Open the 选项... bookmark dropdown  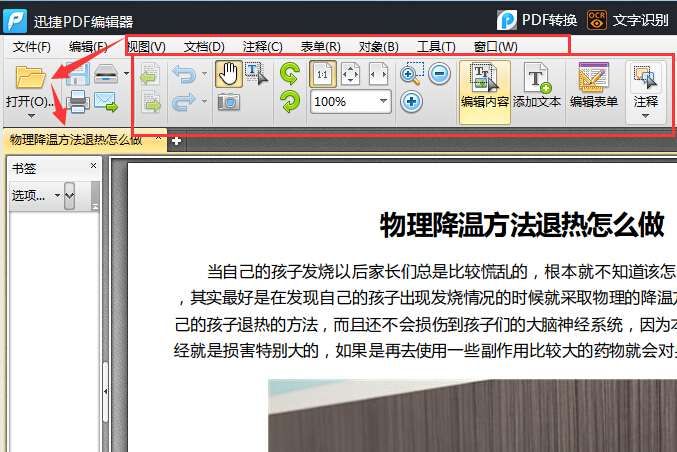(x=36, y=196)
